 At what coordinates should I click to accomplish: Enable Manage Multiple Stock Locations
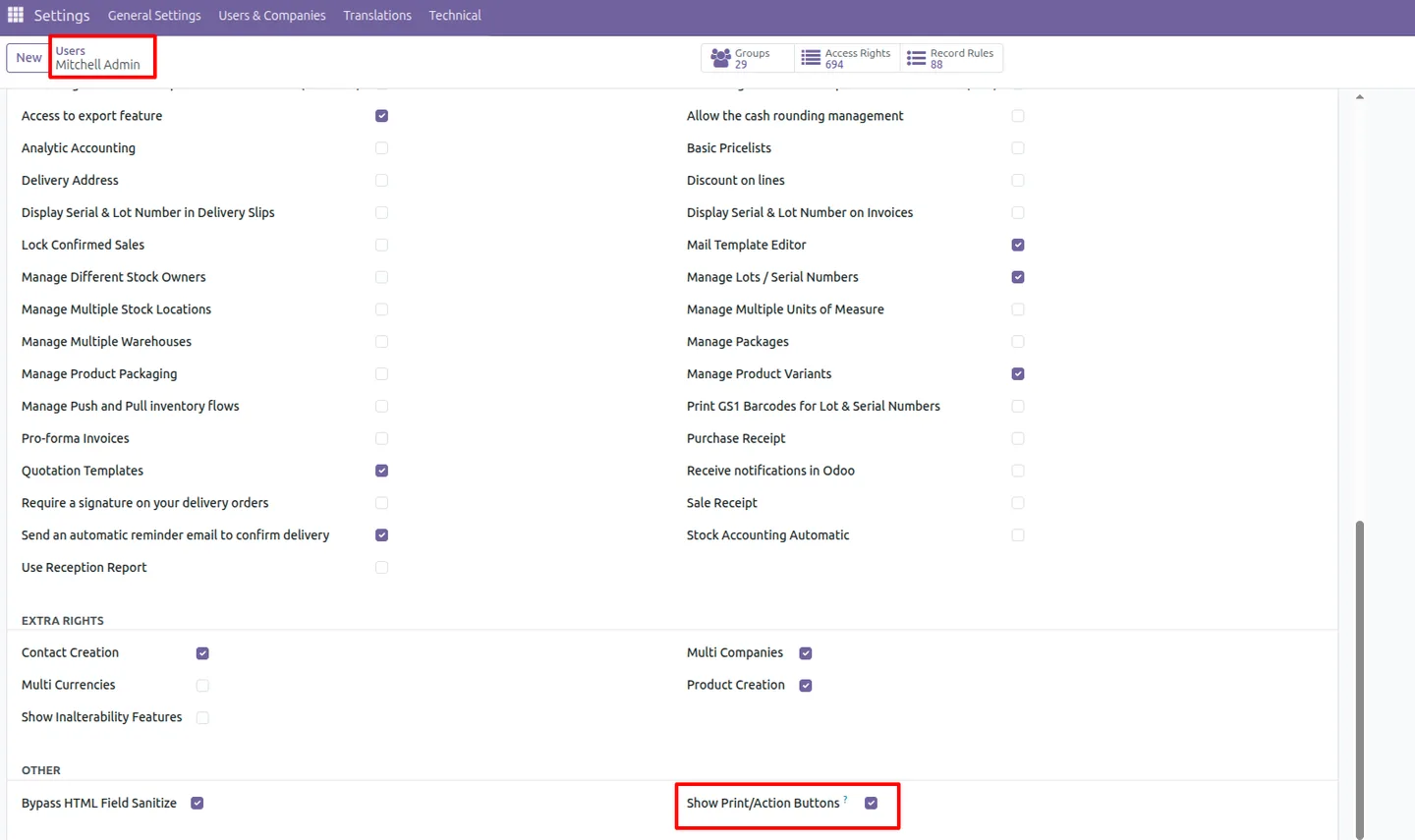coord(381,309)
